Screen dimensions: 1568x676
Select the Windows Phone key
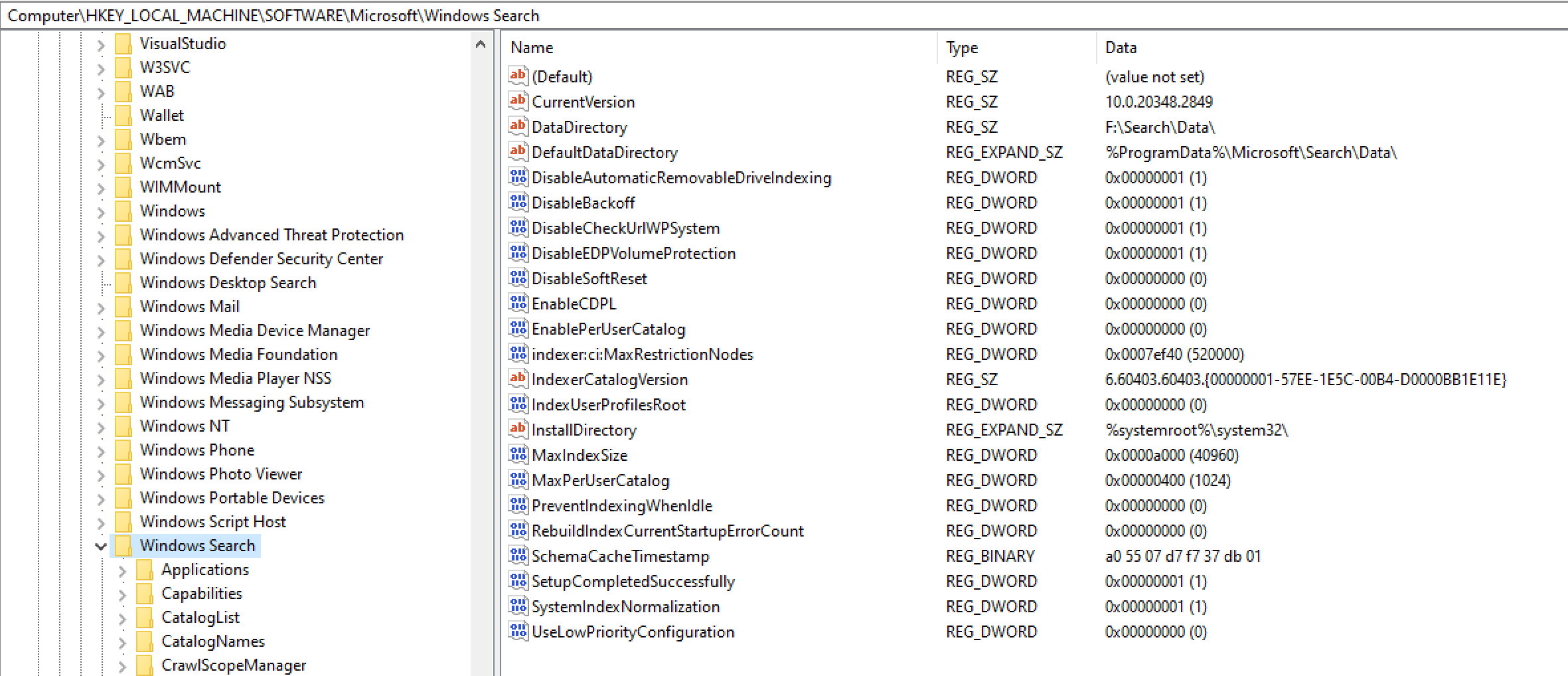coord(197,450)
